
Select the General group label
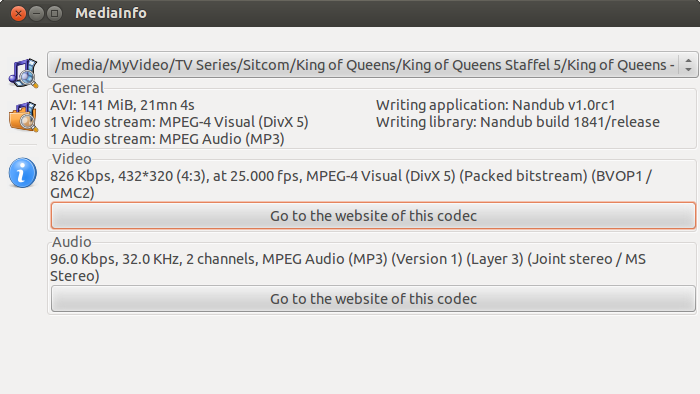pos(78,88)
